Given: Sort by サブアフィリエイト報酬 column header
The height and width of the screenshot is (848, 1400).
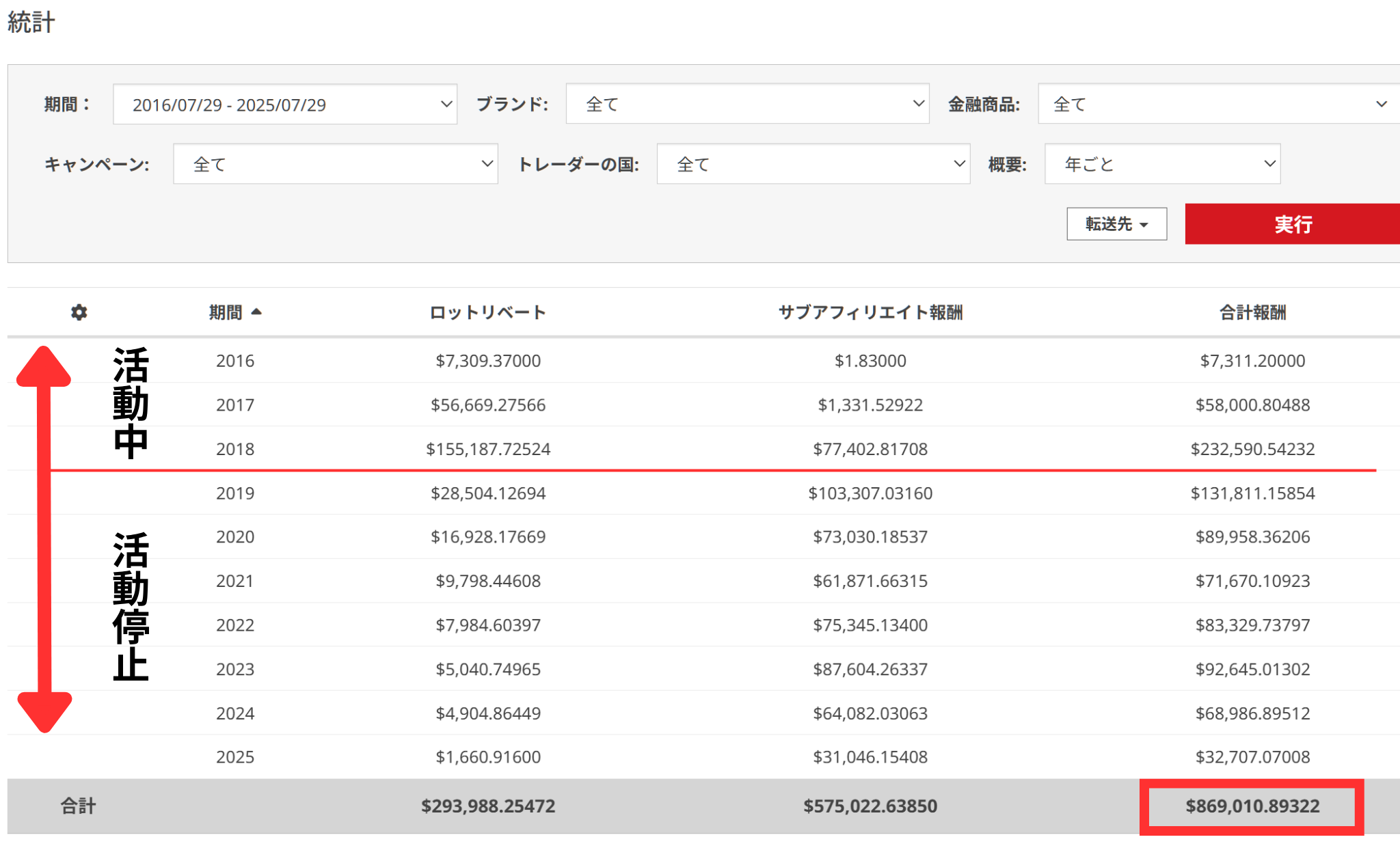Looking at the screenshot, I should coord(870,312).
